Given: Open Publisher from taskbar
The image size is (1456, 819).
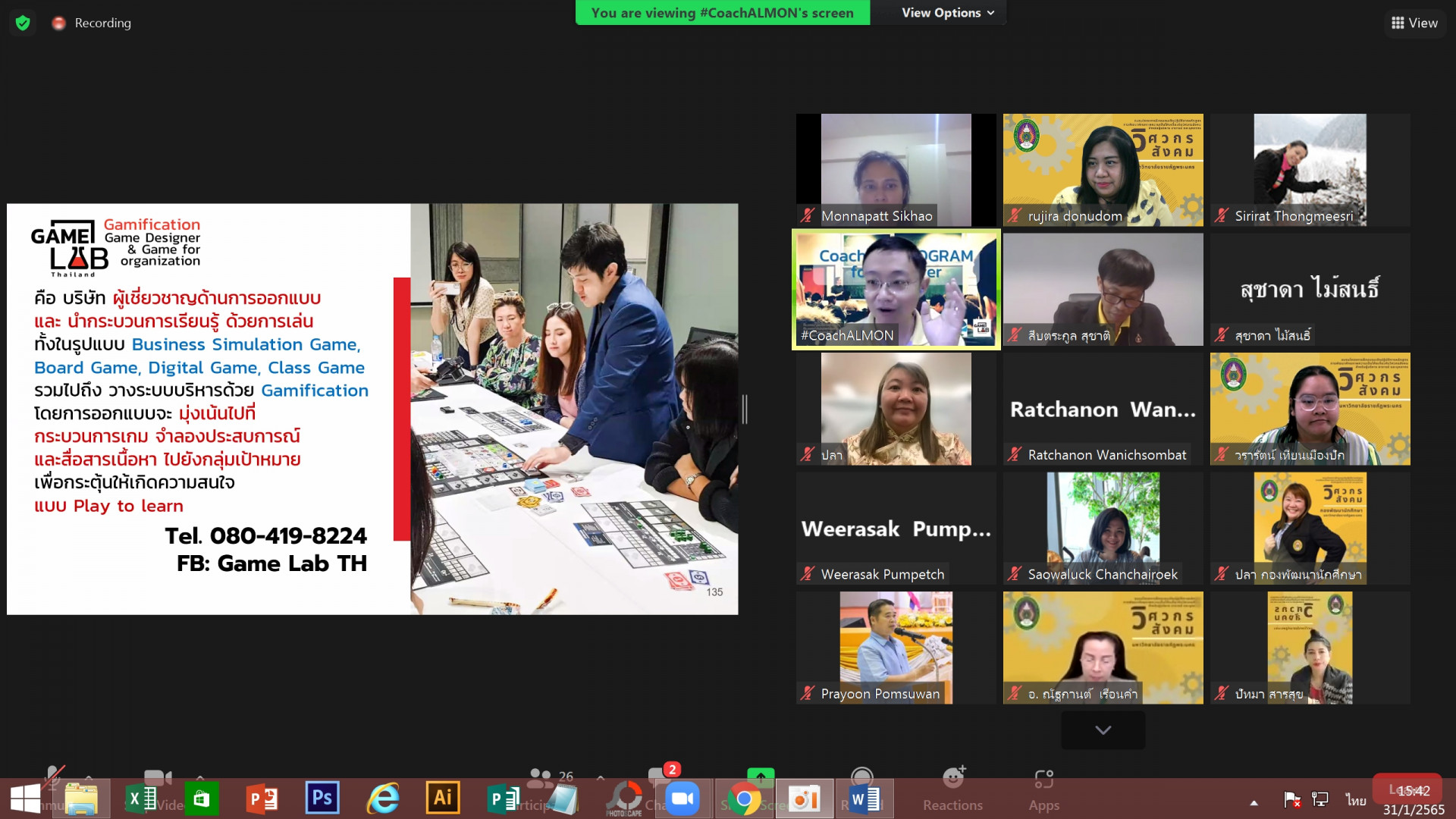Looking at the screenshot, I should (502, 799).
